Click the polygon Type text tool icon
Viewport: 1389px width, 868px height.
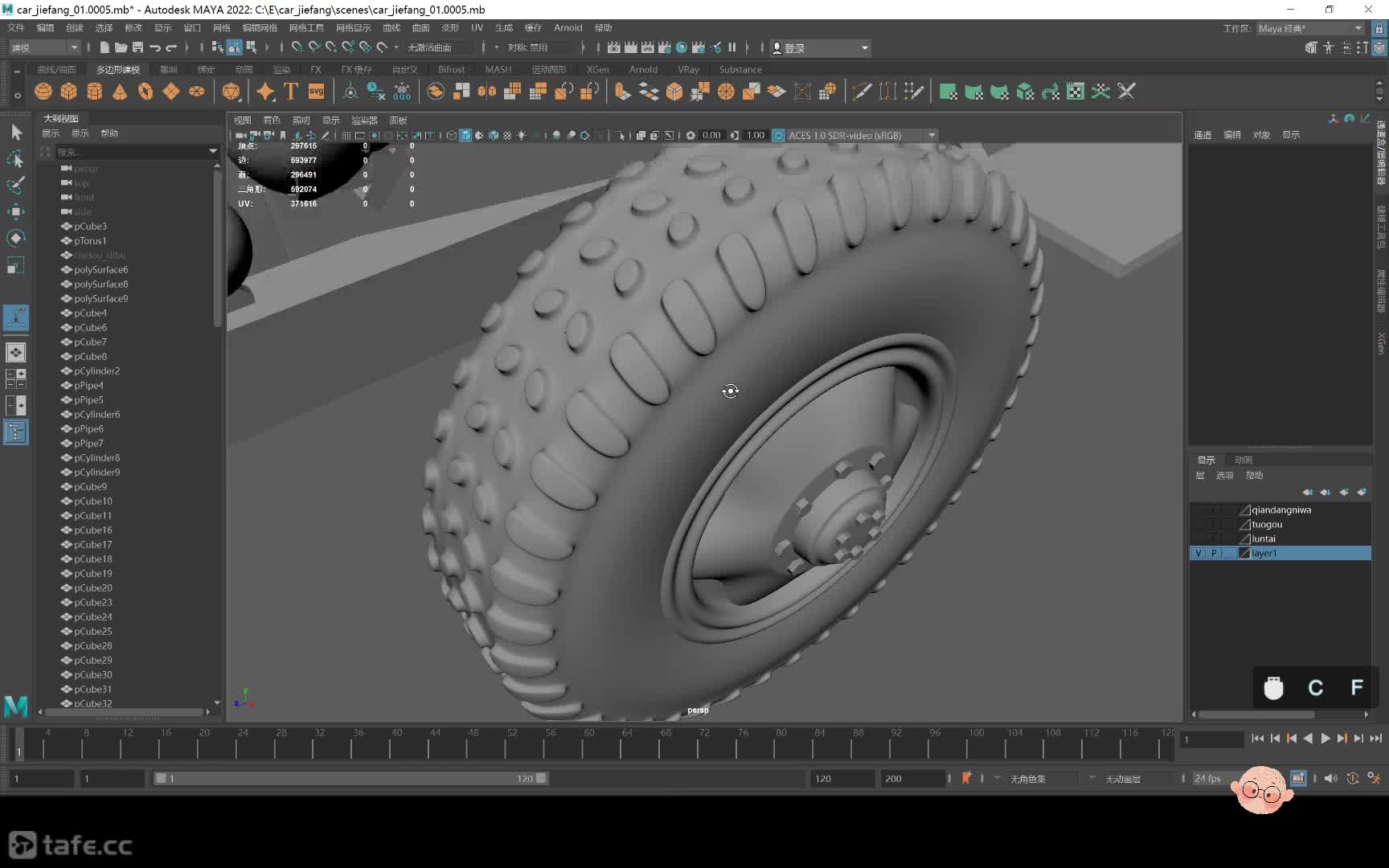[x=291, y=92]
